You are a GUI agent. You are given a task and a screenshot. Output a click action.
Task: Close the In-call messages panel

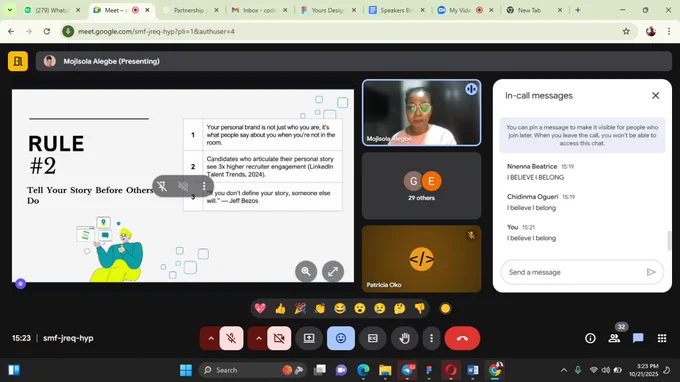pos(655,95)
